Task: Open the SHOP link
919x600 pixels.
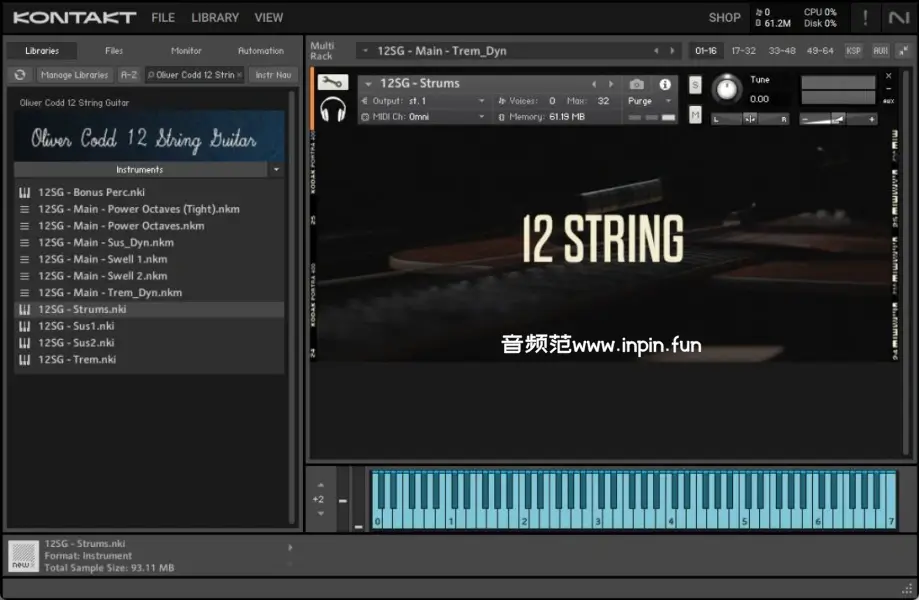Action: click(x=724, y=18)
